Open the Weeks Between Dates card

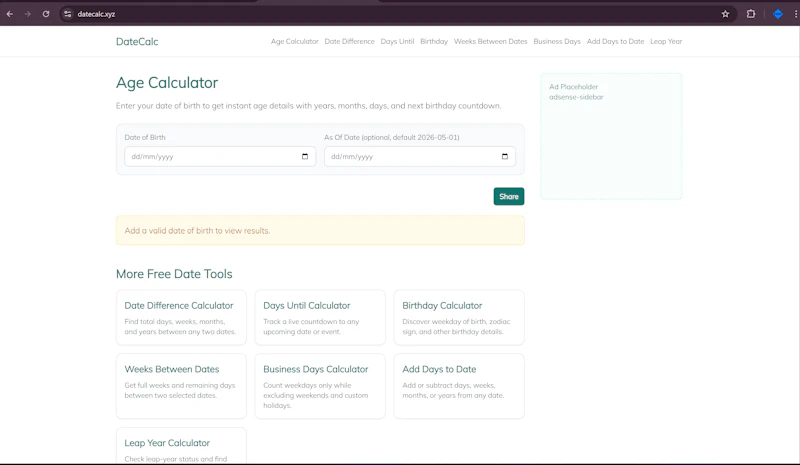tap(181, 386)
